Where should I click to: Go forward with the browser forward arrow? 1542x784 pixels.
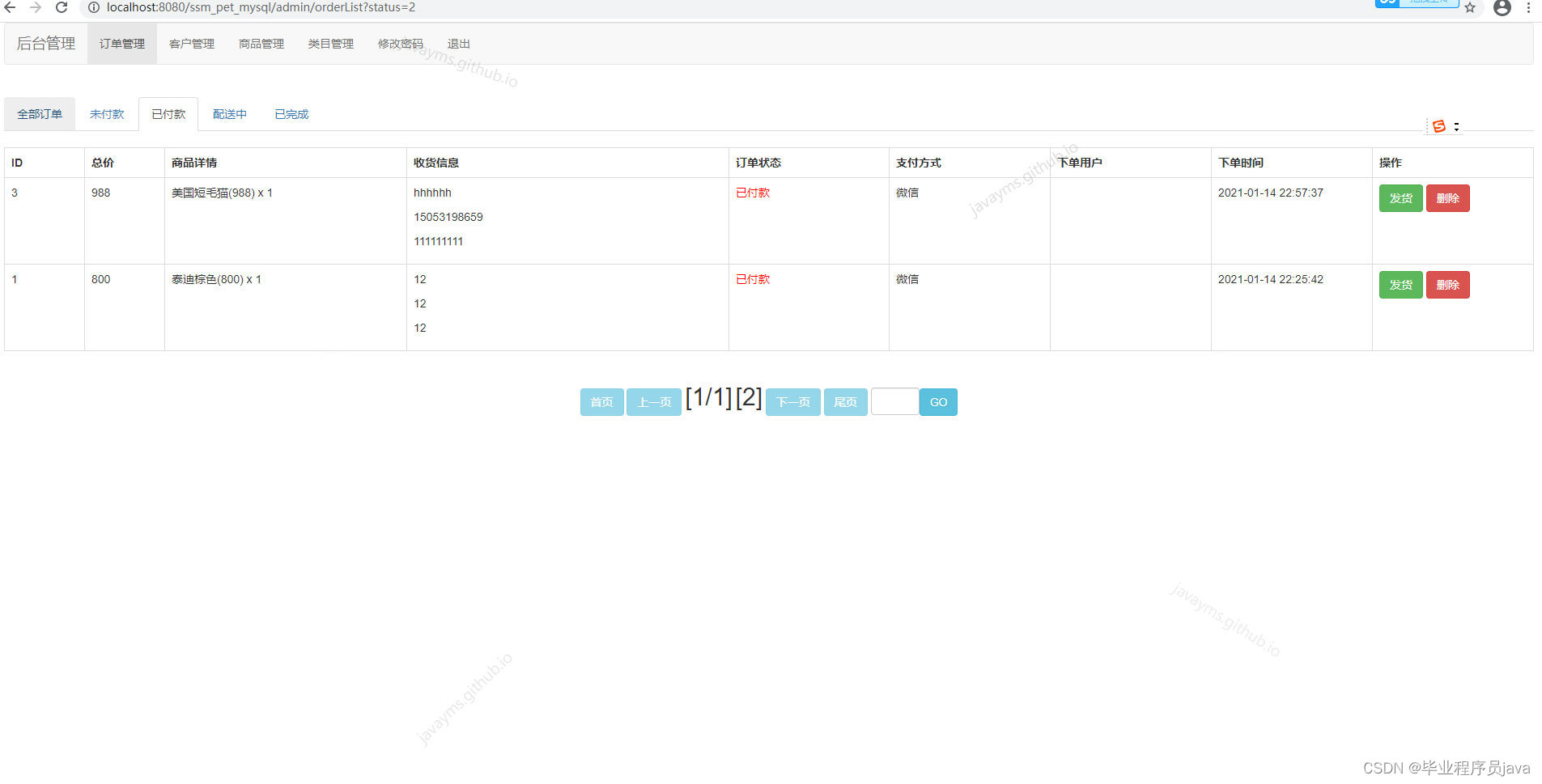(36, 7)
